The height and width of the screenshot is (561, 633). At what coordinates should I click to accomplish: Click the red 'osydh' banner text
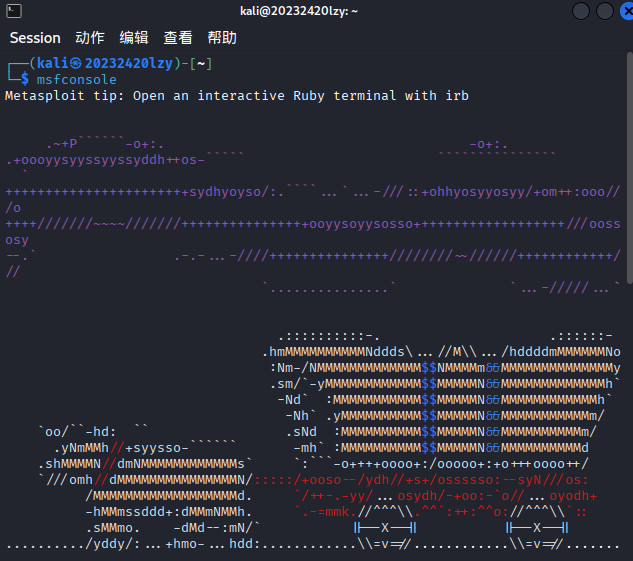417,496
